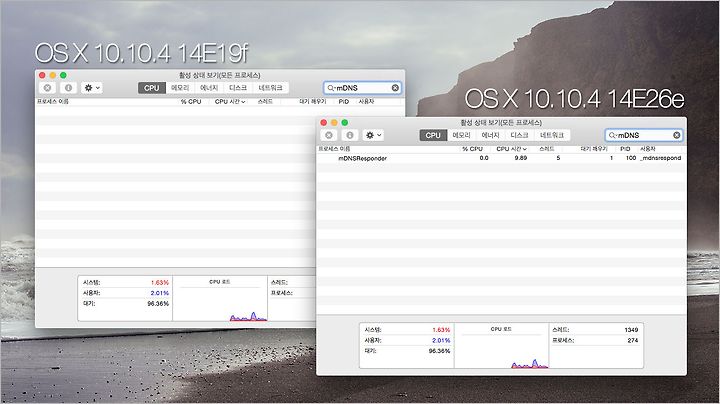Click search magnifier icon in 14E26e window
Image resolution: width=720 pixels, height=404 pixels.
(x=612, y=135)
